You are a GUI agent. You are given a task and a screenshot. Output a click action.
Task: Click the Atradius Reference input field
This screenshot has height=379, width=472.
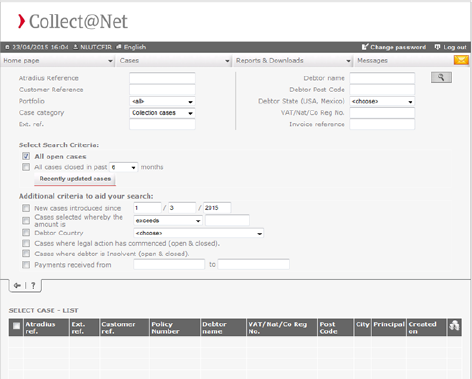(x=162, y=78)
